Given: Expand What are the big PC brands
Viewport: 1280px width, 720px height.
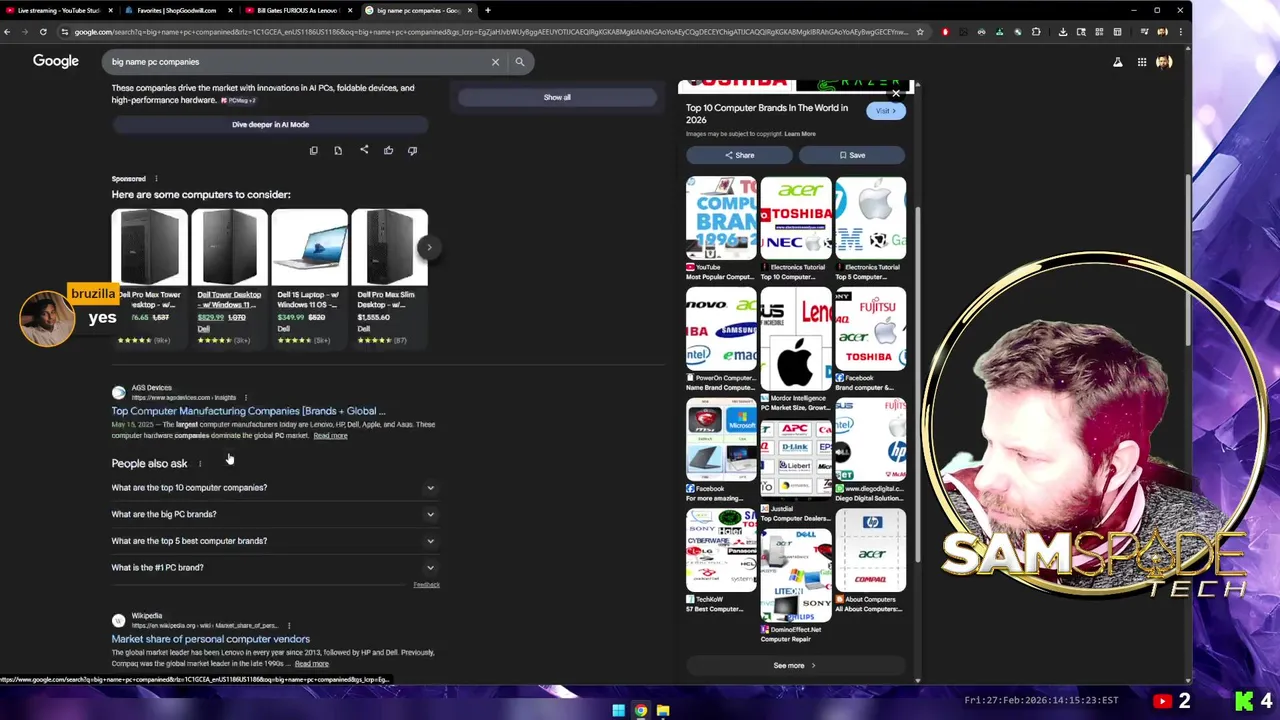Looking at the screenshot, I should 275,514.
